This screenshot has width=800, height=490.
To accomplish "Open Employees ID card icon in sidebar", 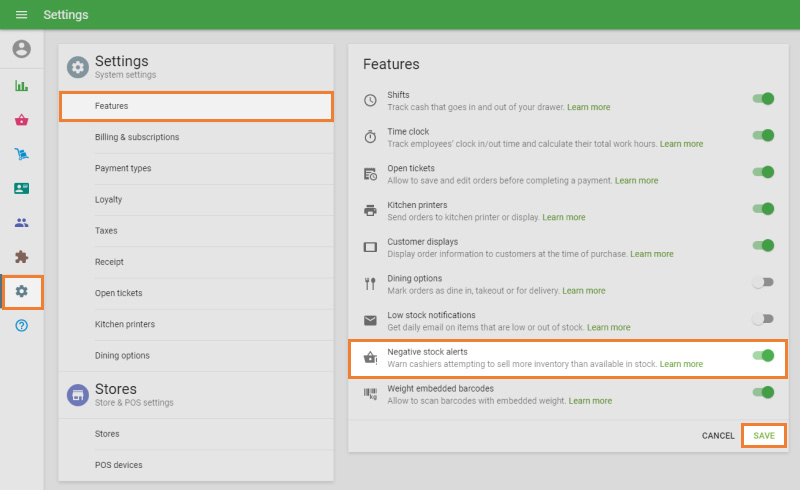I will click(21, 188).
